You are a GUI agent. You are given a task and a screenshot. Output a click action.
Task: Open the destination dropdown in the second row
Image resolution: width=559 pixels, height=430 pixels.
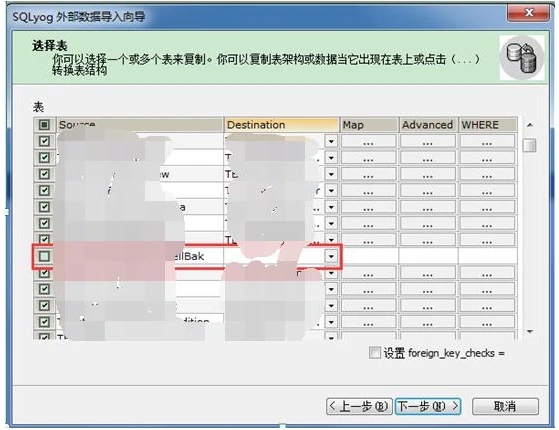[331, 158]
